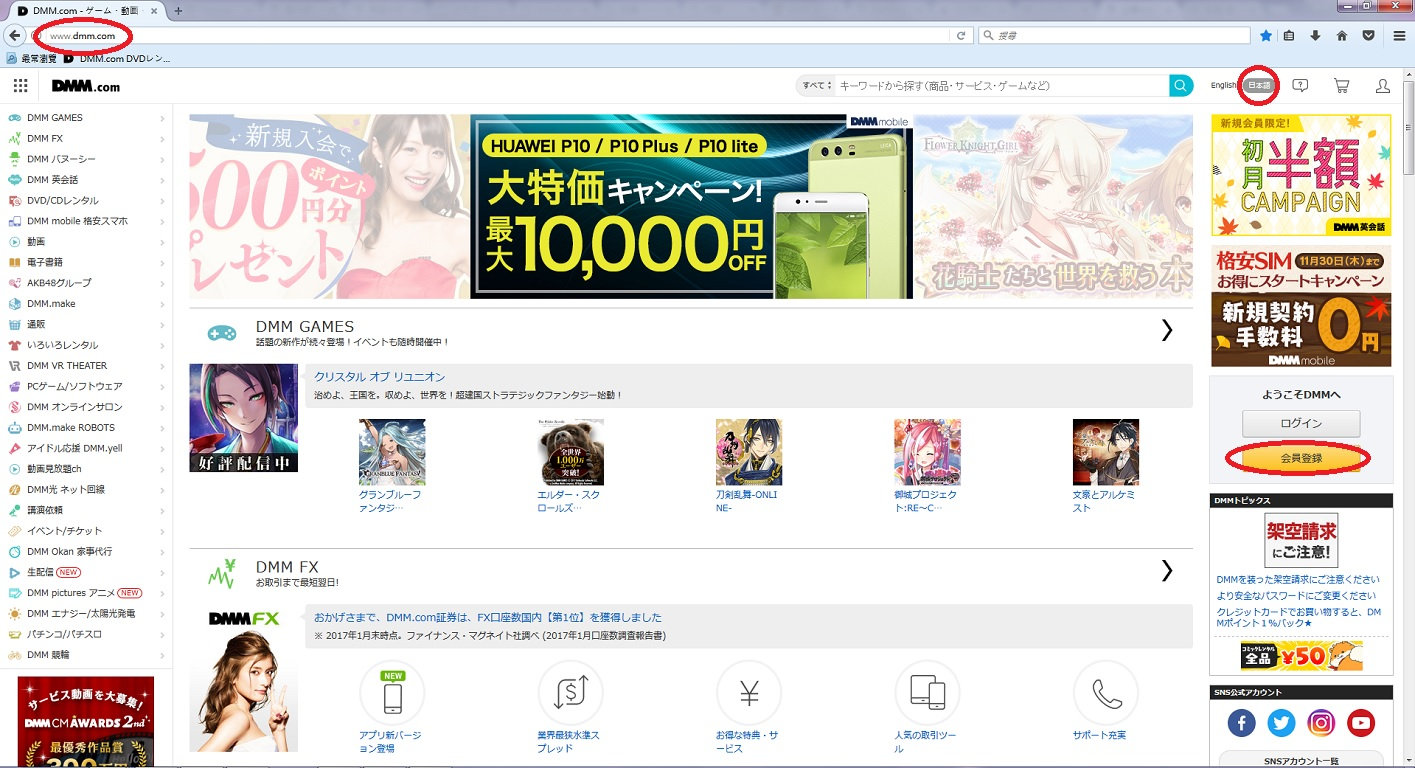Click the support phone handset icon

click(1106, 693)
